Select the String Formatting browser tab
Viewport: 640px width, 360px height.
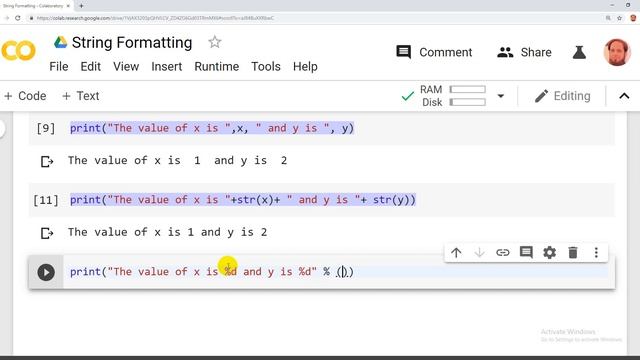(x=36, y=6)
